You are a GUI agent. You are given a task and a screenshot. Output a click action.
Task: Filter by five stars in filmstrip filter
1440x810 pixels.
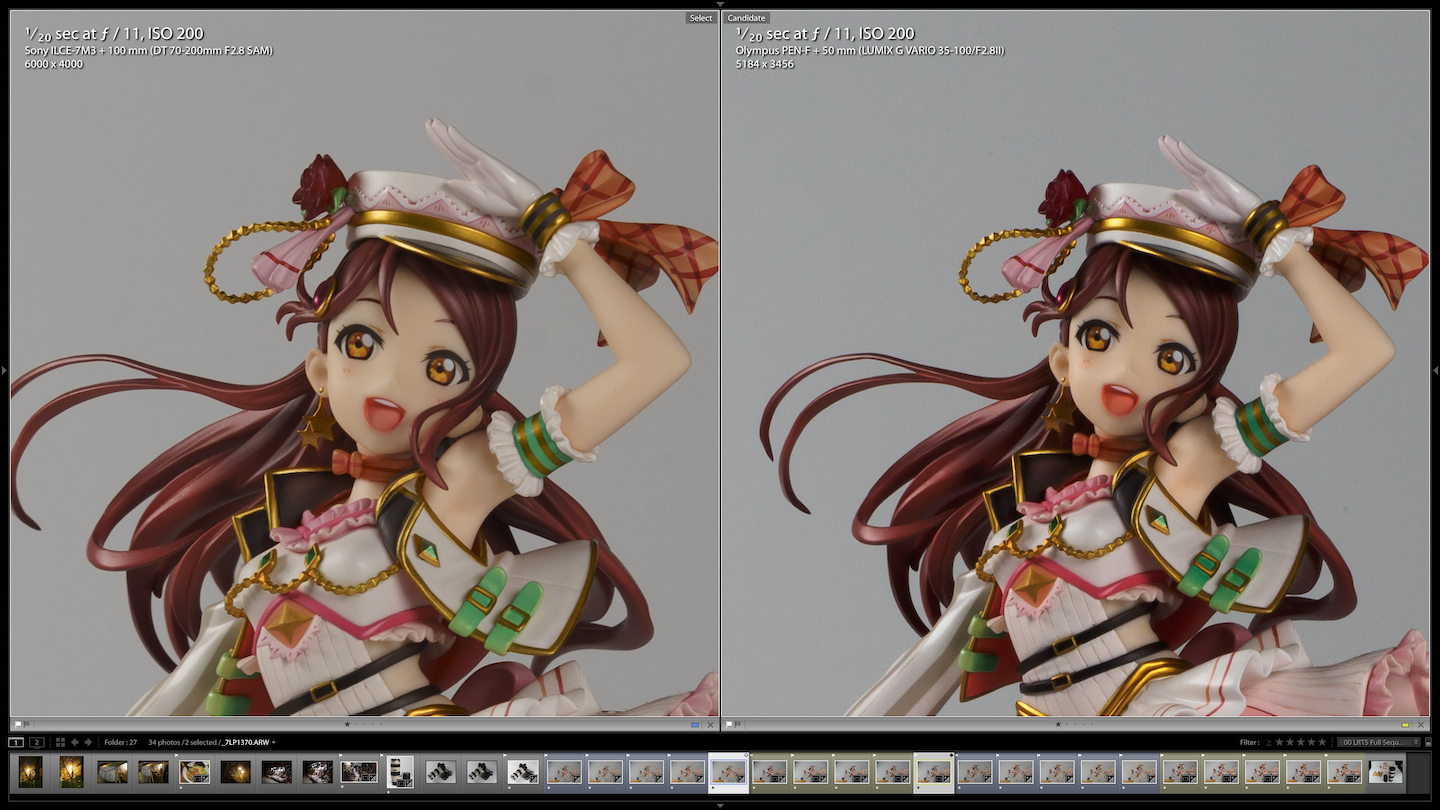[1322, 742]
